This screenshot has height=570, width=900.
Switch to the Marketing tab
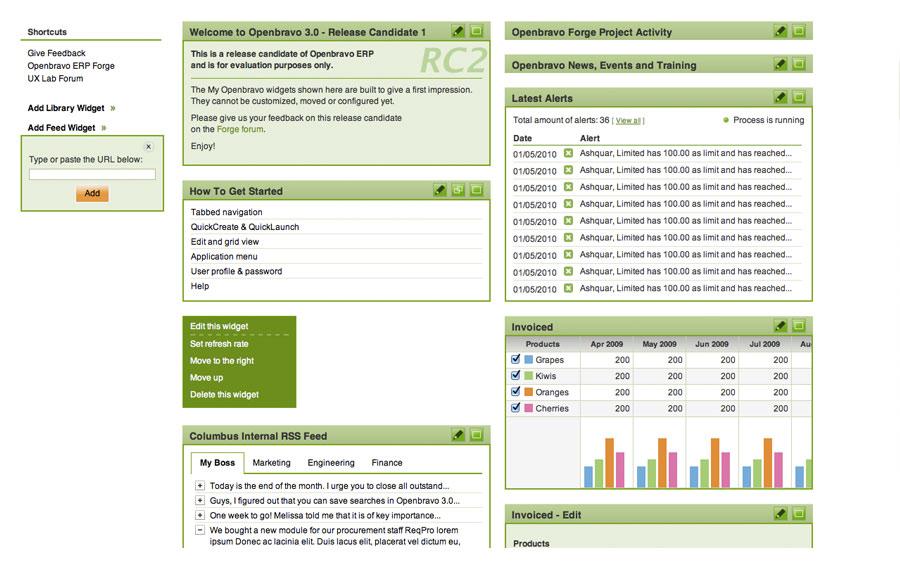[271, 463]
